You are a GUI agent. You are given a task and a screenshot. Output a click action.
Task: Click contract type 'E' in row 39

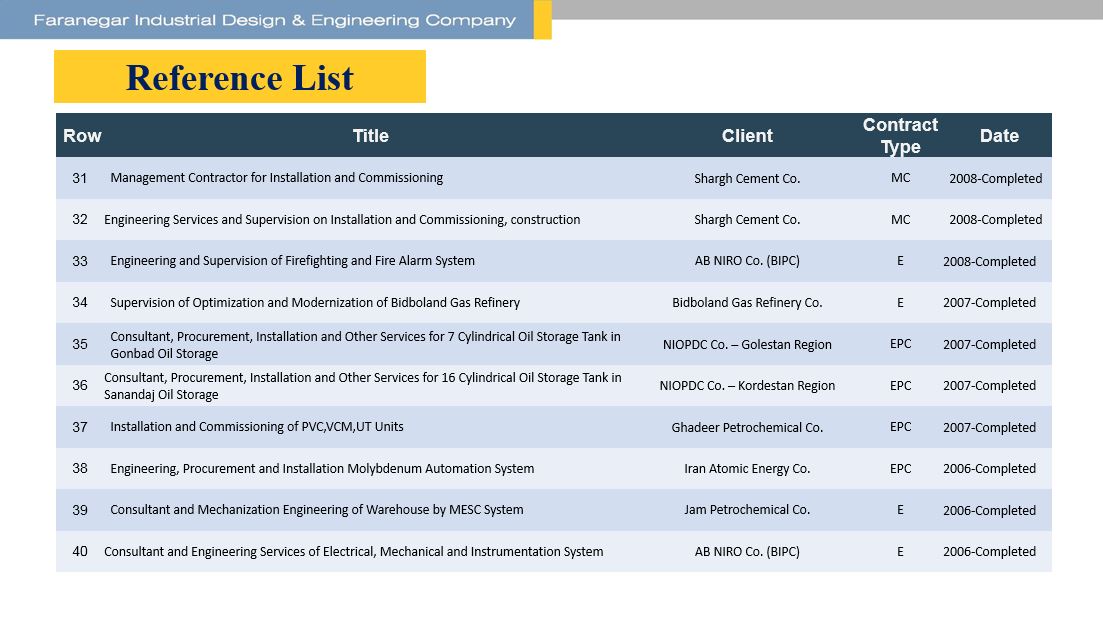900,510
